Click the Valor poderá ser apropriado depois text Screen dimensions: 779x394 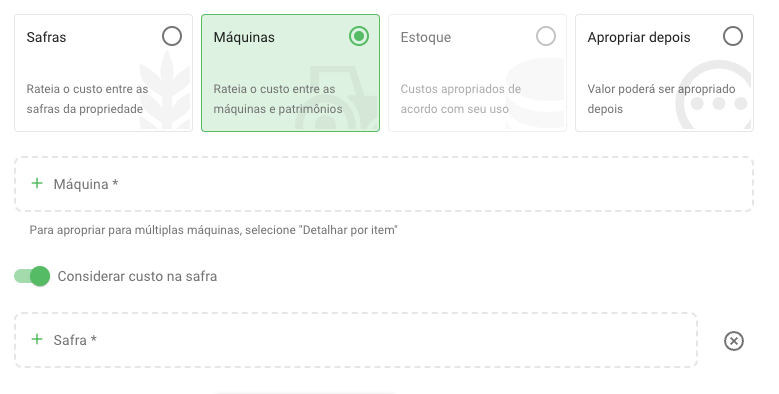coord(661,99)
